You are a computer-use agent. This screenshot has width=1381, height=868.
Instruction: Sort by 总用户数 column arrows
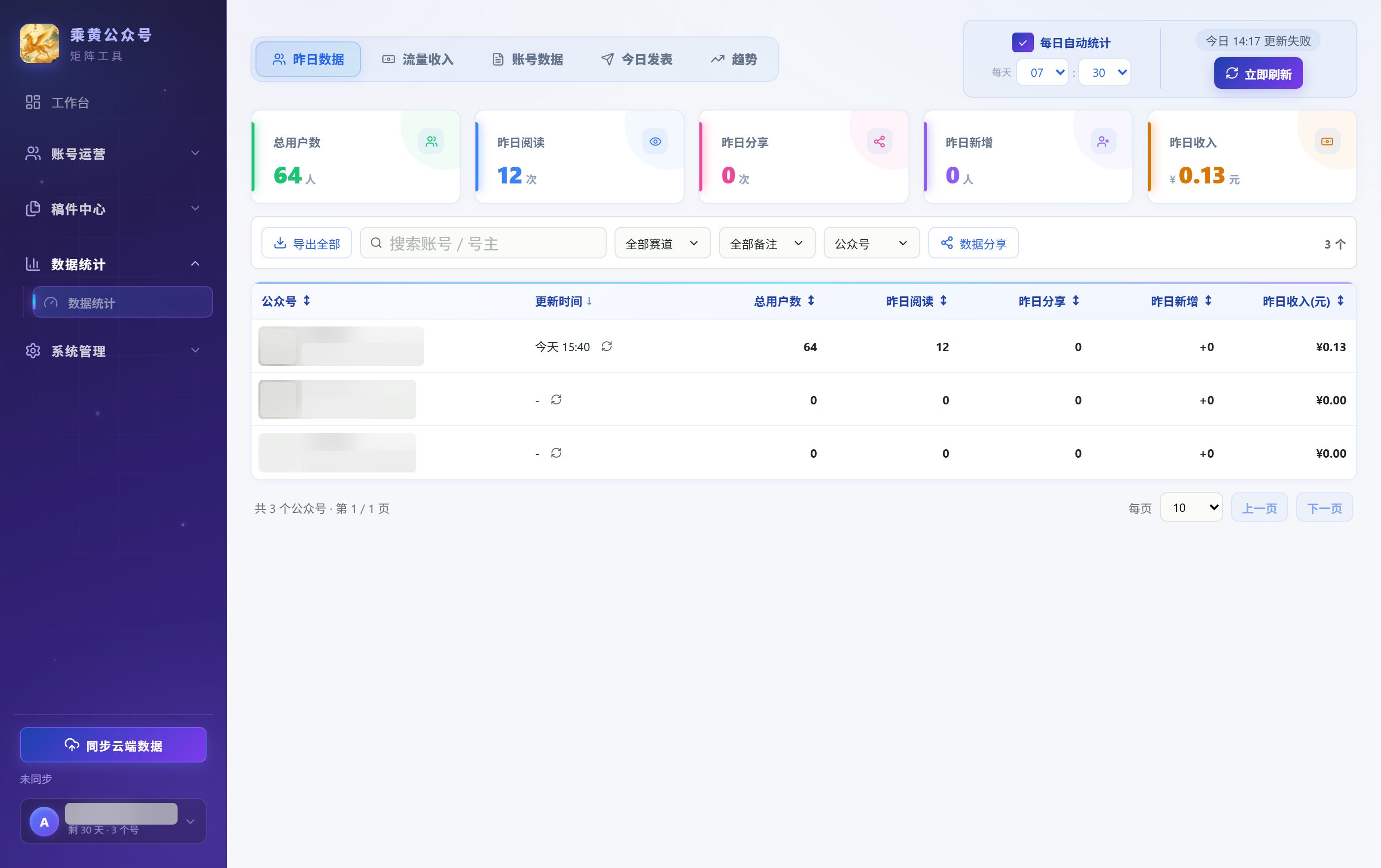coord(811,300)
